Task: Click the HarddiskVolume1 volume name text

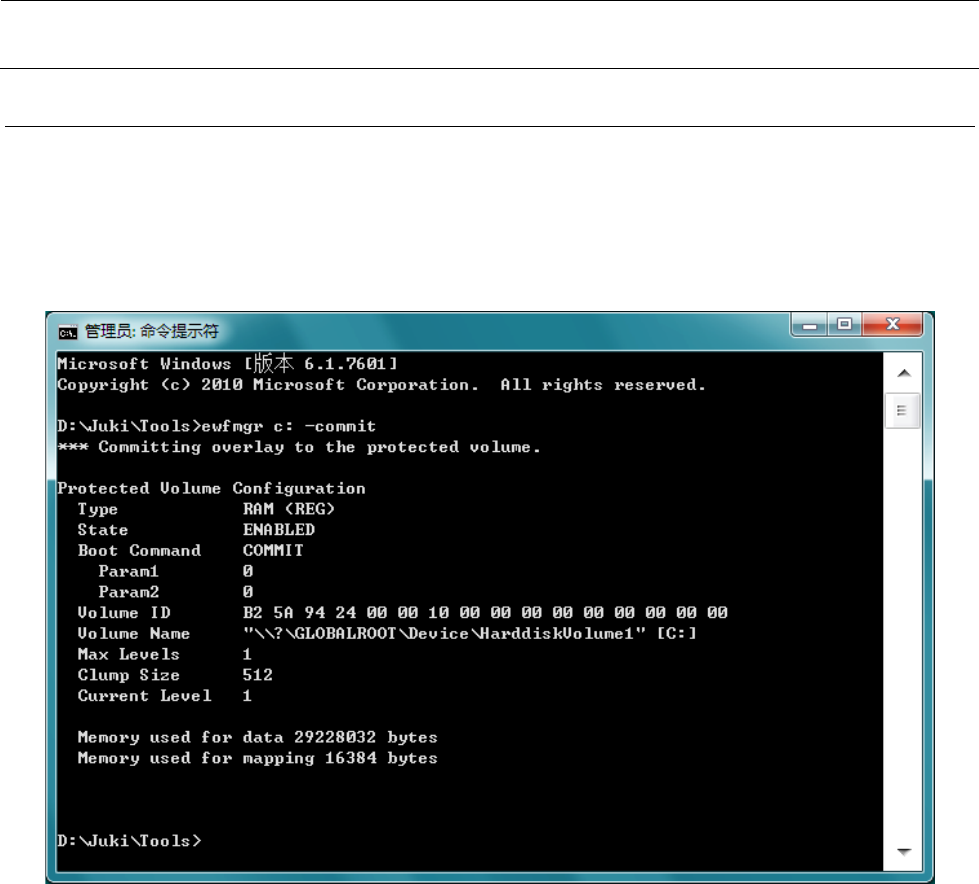Action: click(470, 633)
